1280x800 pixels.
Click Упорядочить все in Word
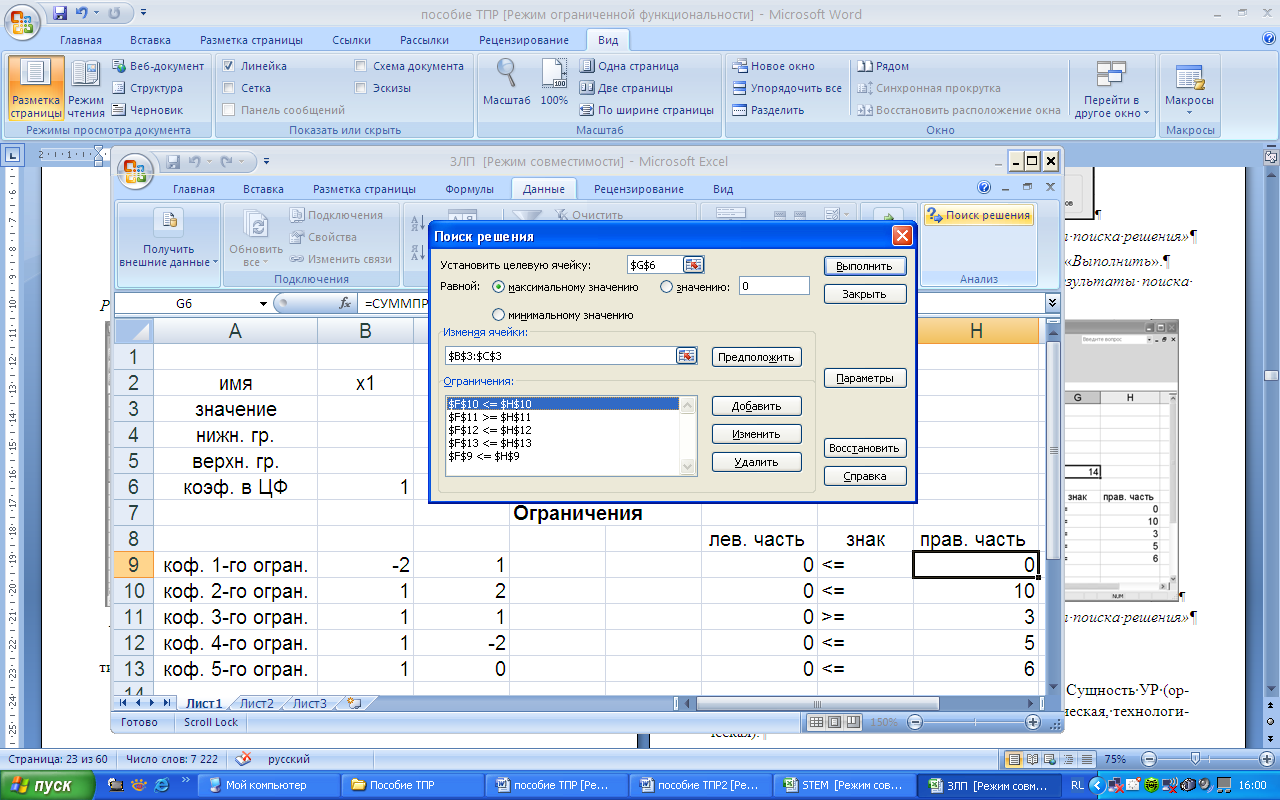pyautogui.click(x=787, y=88)
